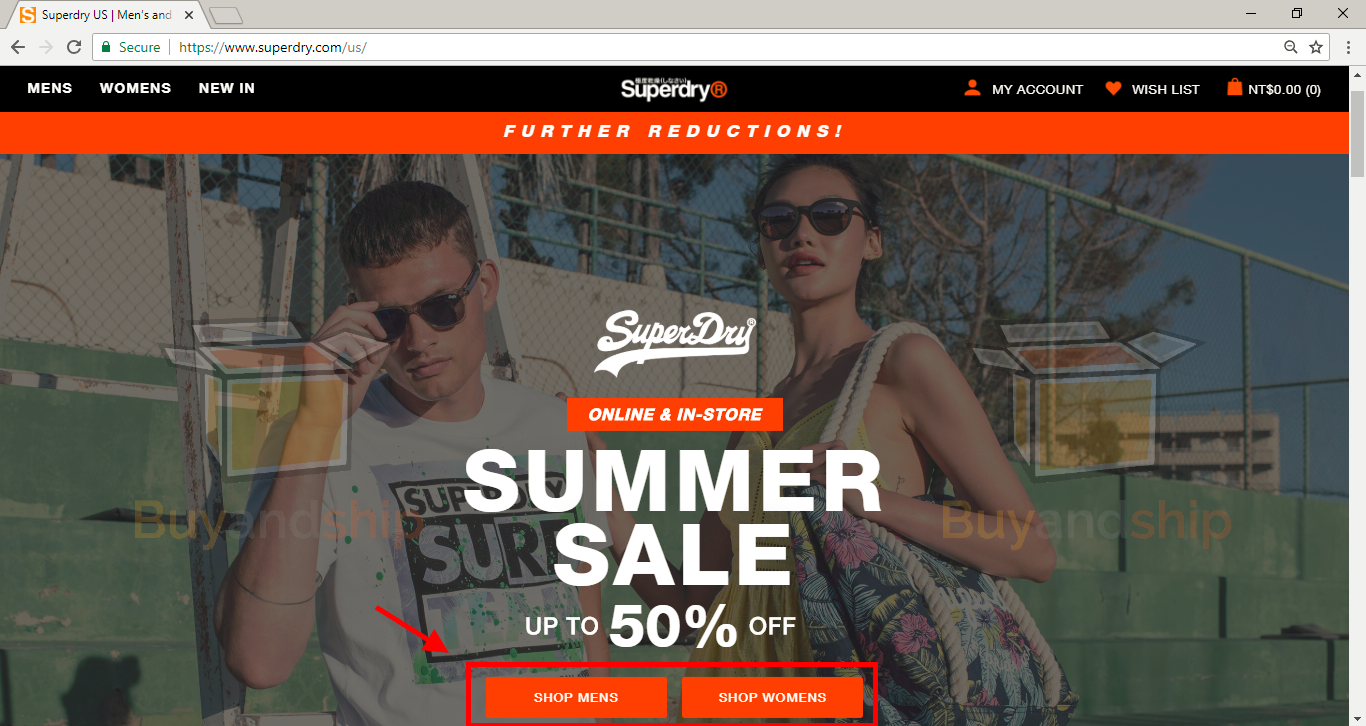Screen dimensions: 1366x726
Task: Click the orange person account icon
Action: pyautogui.click(x=972, y=88)
